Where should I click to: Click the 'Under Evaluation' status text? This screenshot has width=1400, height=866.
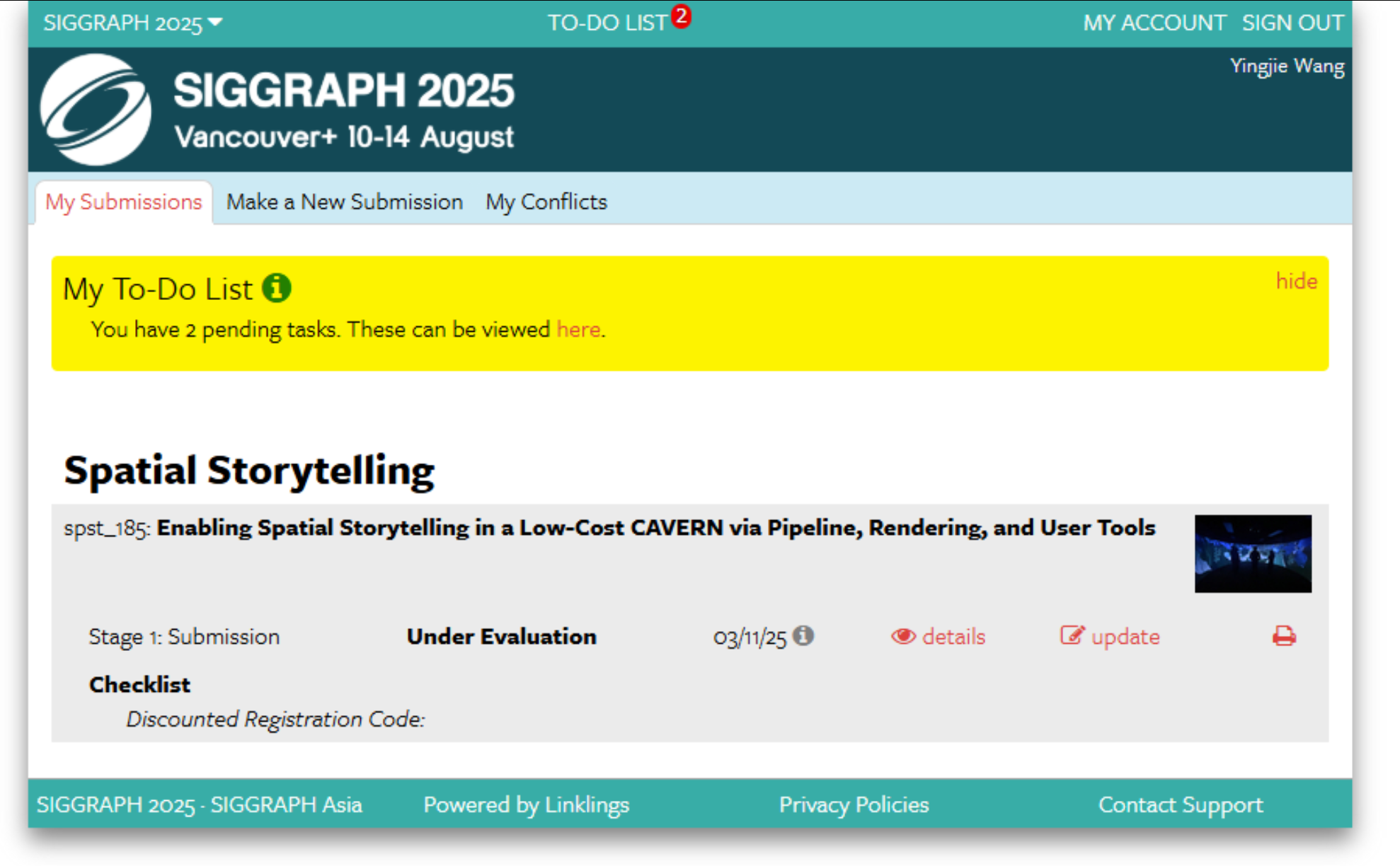coord(502,637)
